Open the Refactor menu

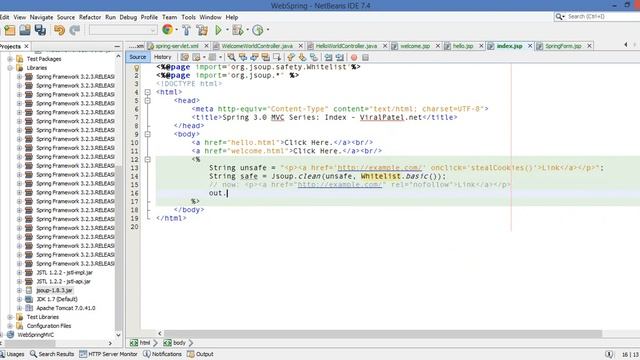90,17
